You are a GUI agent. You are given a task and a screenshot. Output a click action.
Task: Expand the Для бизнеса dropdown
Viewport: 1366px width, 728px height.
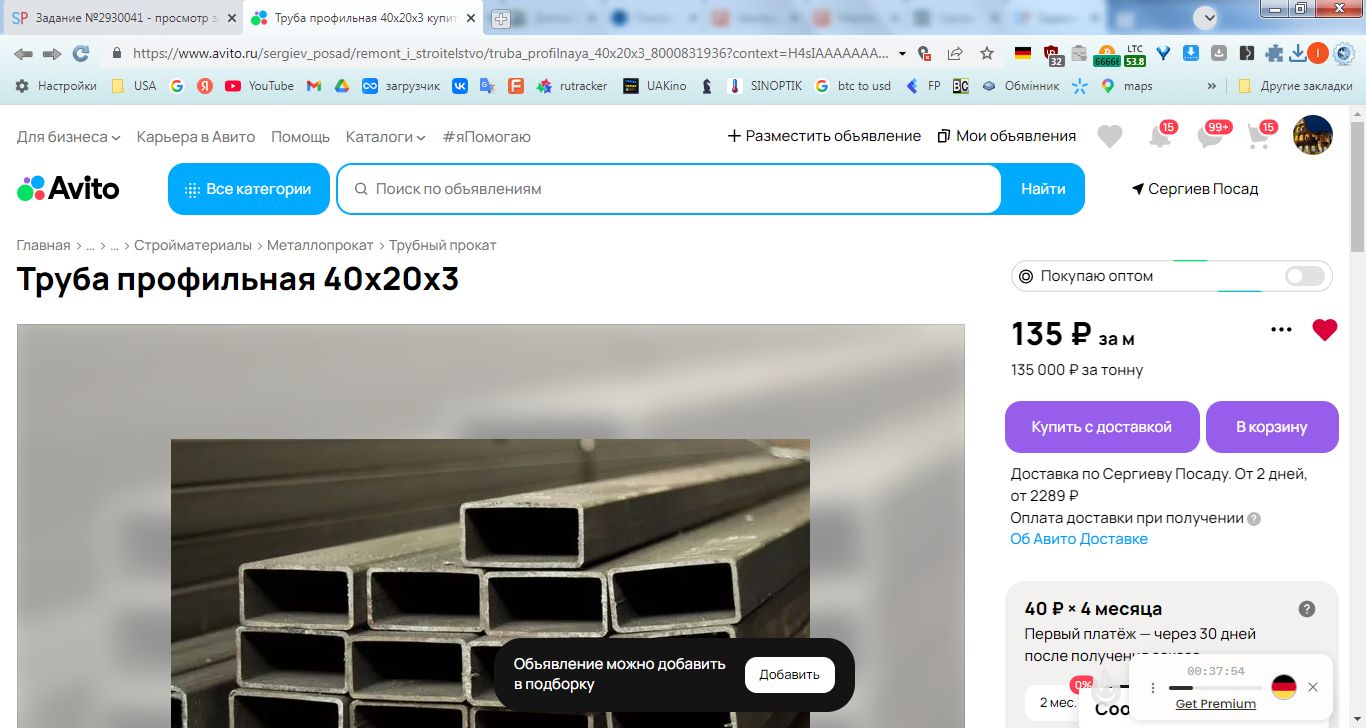(69, 136)
